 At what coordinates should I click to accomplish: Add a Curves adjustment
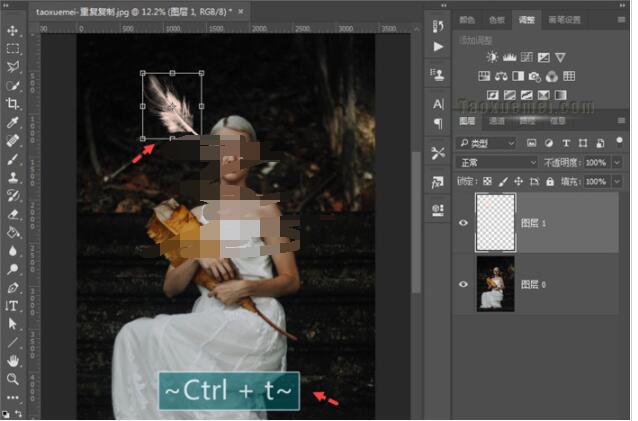click(527, 57)
